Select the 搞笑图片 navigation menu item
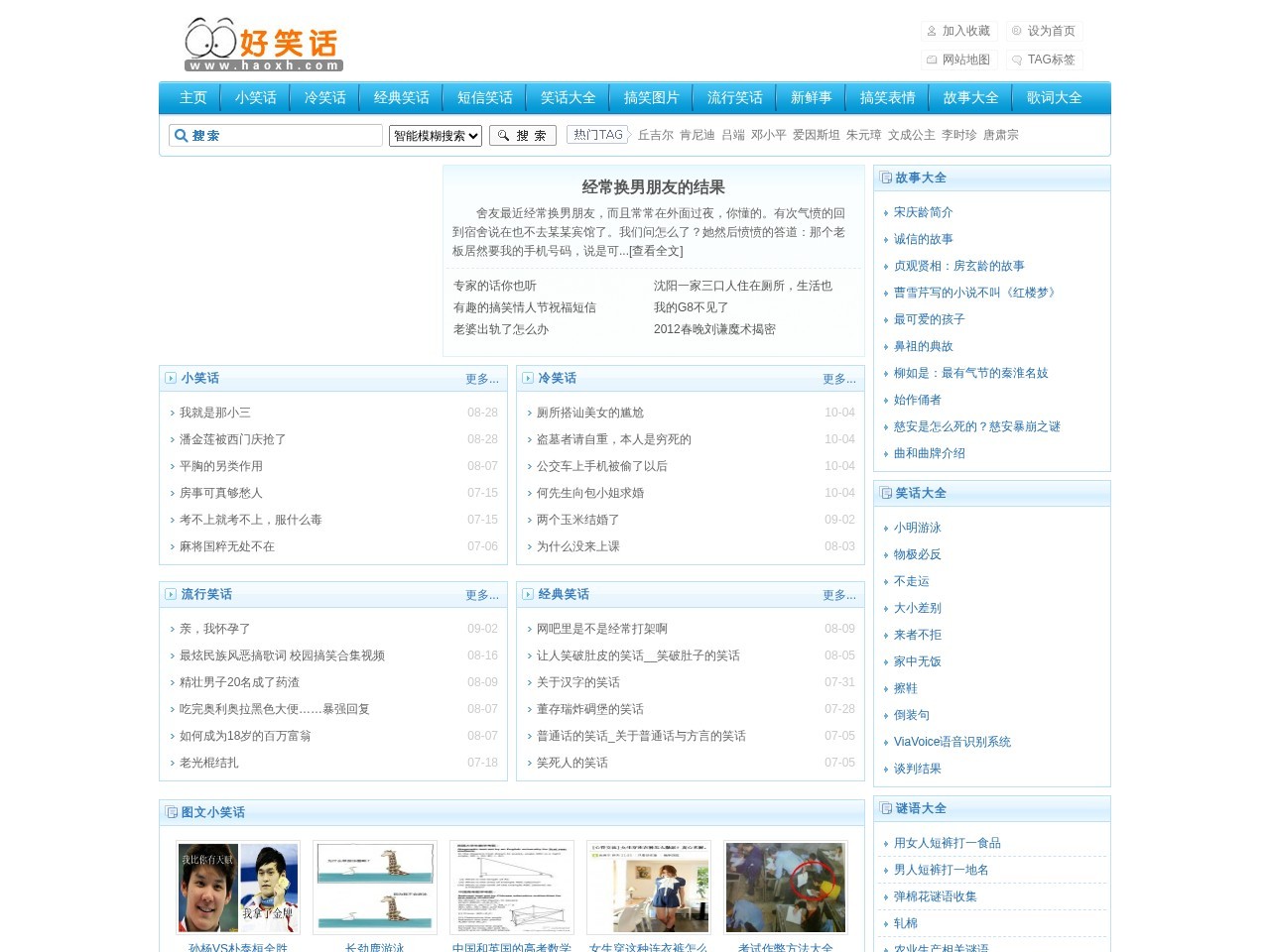Image resolution: width=1270 pixels, height=952 pixels. pos(651,97)
